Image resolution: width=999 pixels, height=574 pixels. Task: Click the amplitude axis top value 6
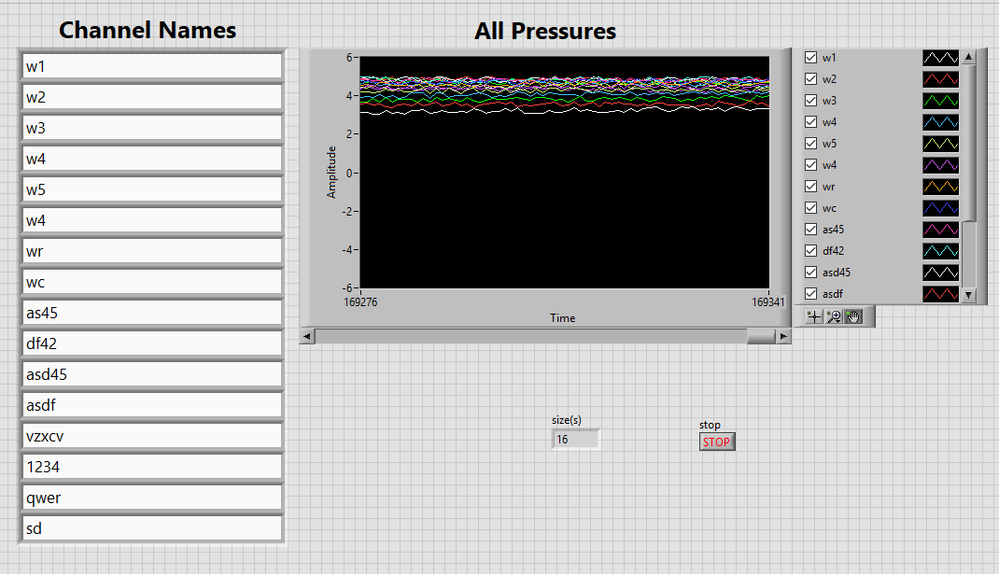click(349, 57)
